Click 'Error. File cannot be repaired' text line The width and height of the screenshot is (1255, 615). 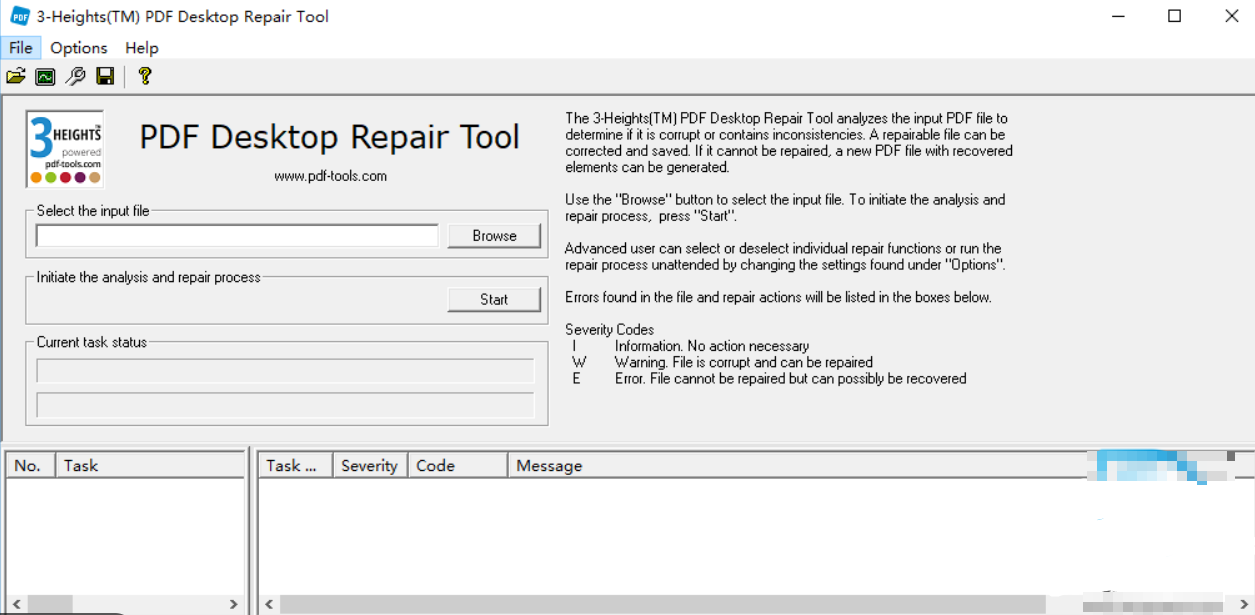(x=791, y=378)
